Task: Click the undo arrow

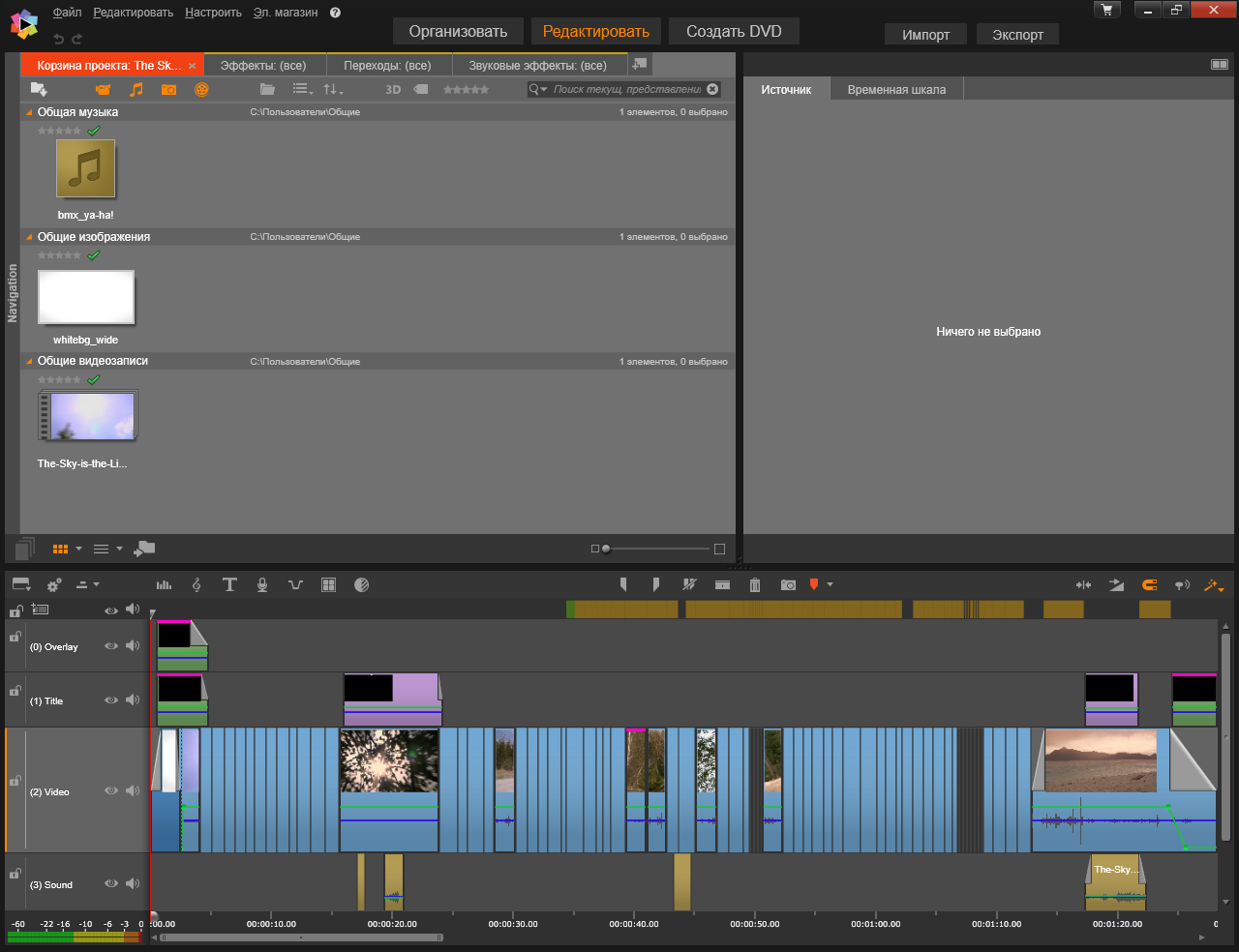Action: tap(58, 39)
